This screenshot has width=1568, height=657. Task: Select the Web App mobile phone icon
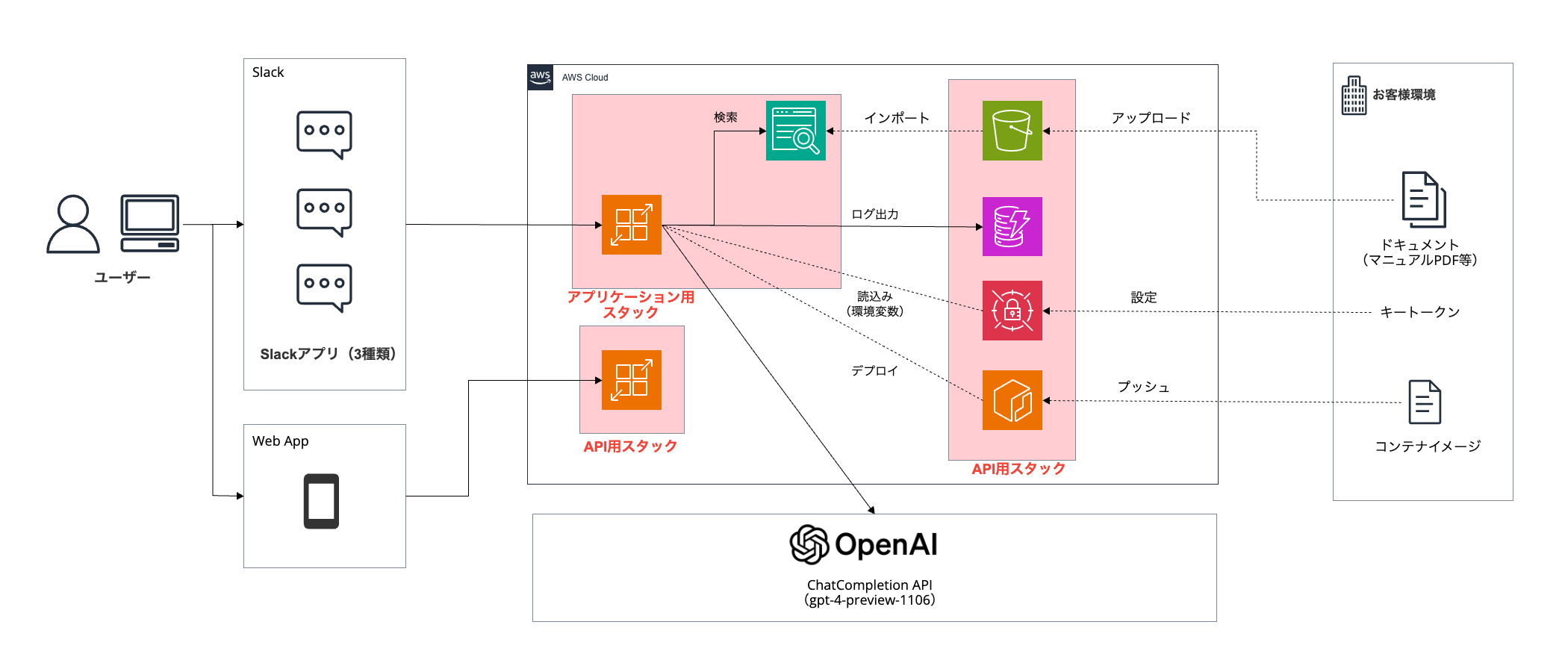(321, 501)
